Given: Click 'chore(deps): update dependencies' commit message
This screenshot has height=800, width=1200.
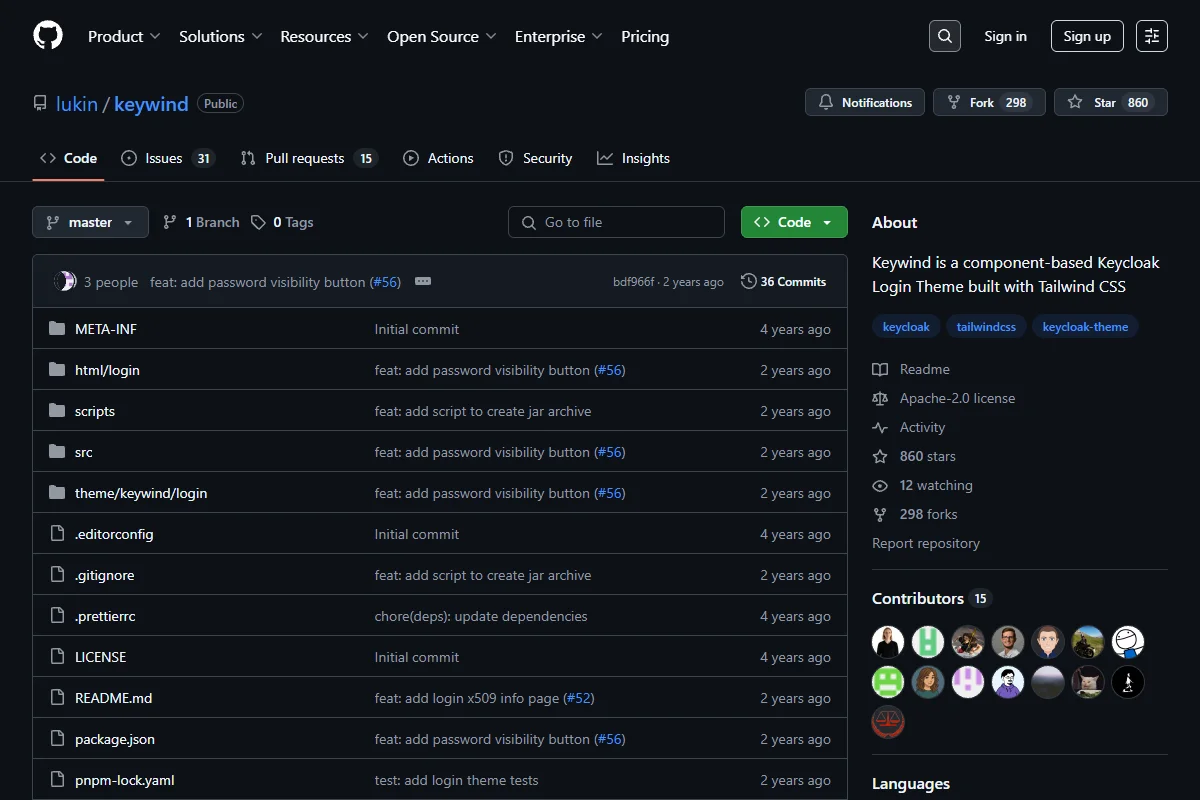Looking at the screenshot, I should pos(481,616).
